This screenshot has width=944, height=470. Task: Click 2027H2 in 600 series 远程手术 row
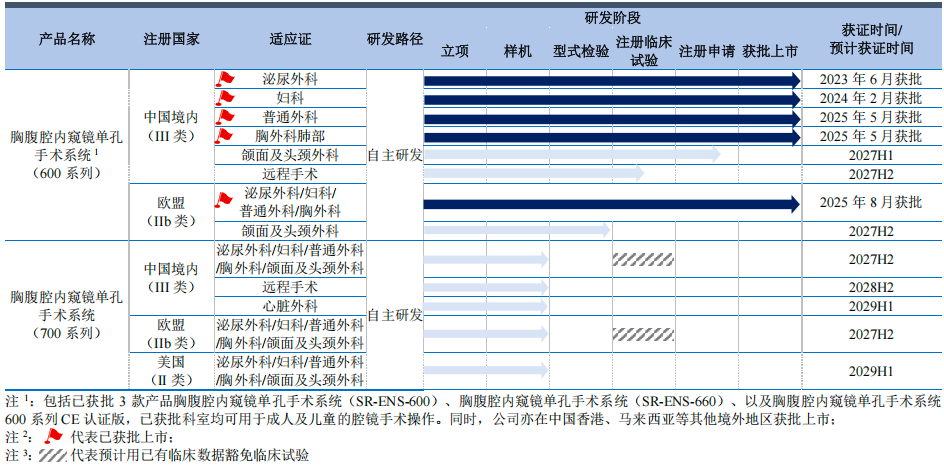click(x=871, y=175)
